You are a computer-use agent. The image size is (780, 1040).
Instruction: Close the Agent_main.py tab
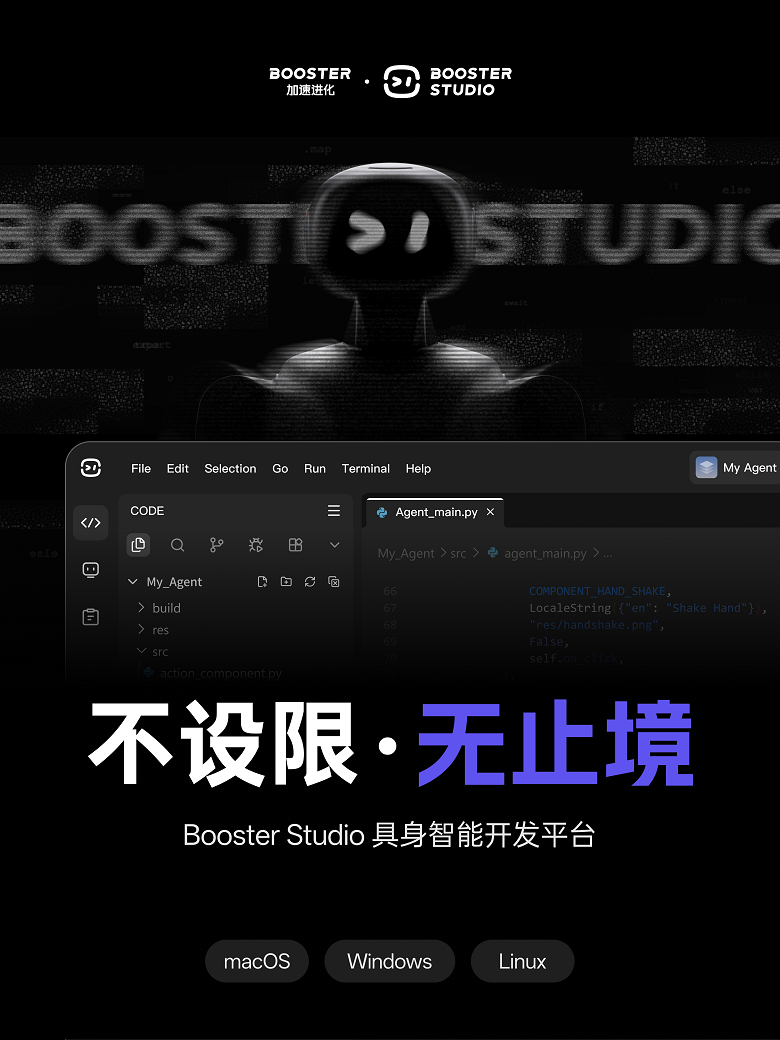point(490,512)
